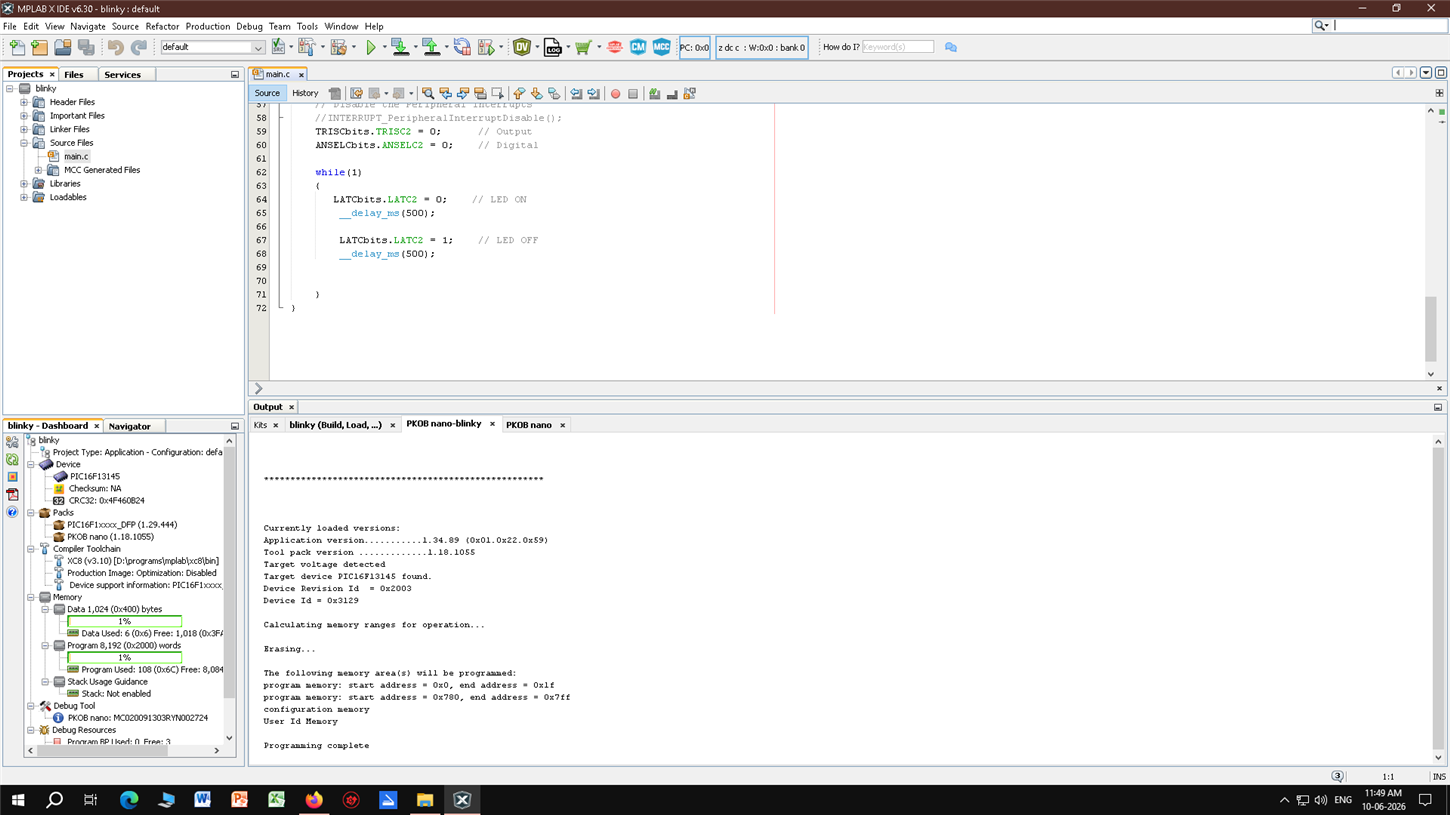Select main.c in the Projects tree
Image resolution: width=1450 pixels, height=815 pixels.
[x=76, y=156]
